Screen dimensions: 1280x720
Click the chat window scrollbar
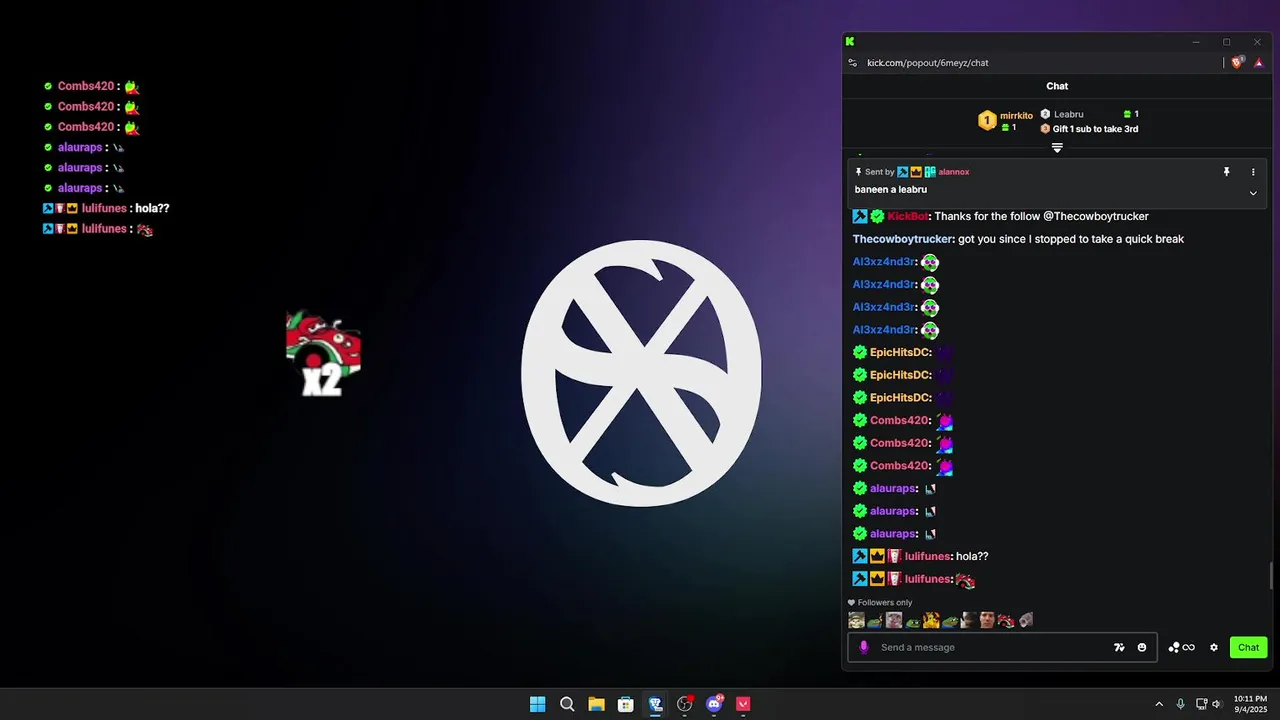(x=1272, y=576)
